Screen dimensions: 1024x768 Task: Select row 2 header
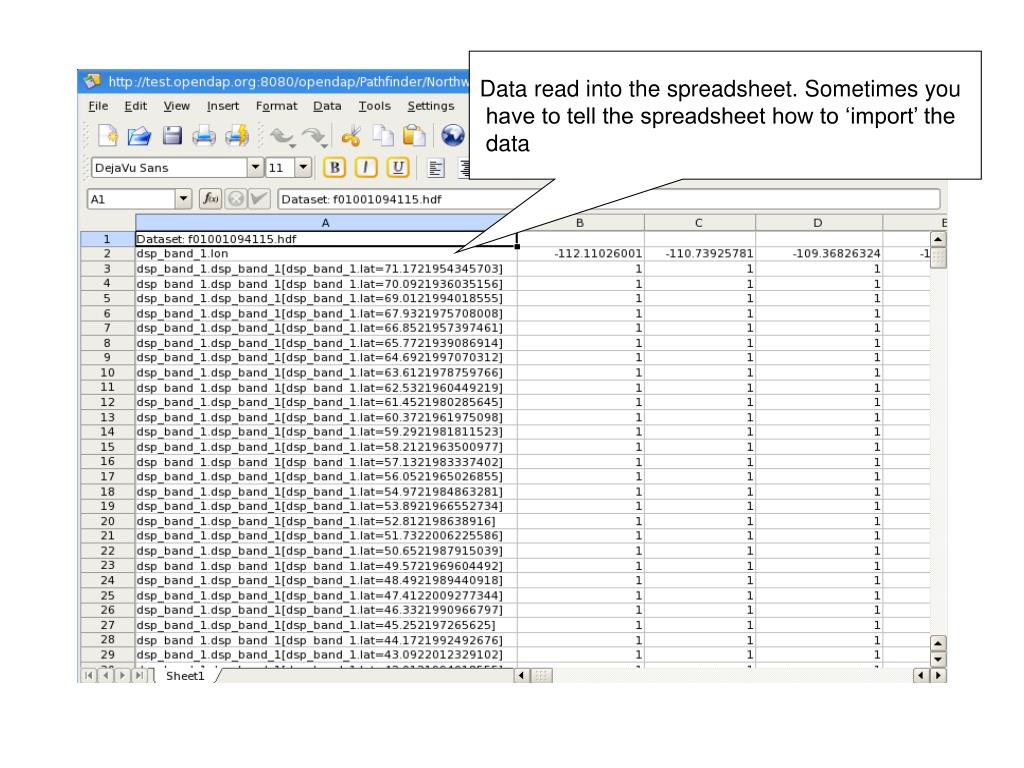107,253
